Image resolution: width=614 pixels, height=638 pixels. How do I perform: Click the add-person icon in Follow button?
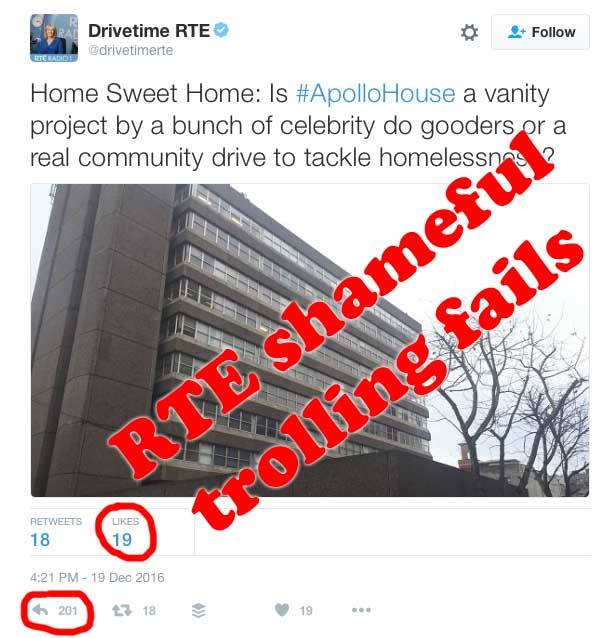pyautogui.click(x=517, y=32)
